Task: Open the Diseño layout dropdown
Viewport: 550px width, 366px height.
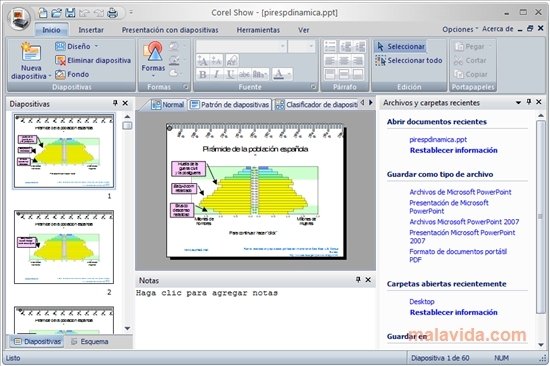Action: (76, 46)
